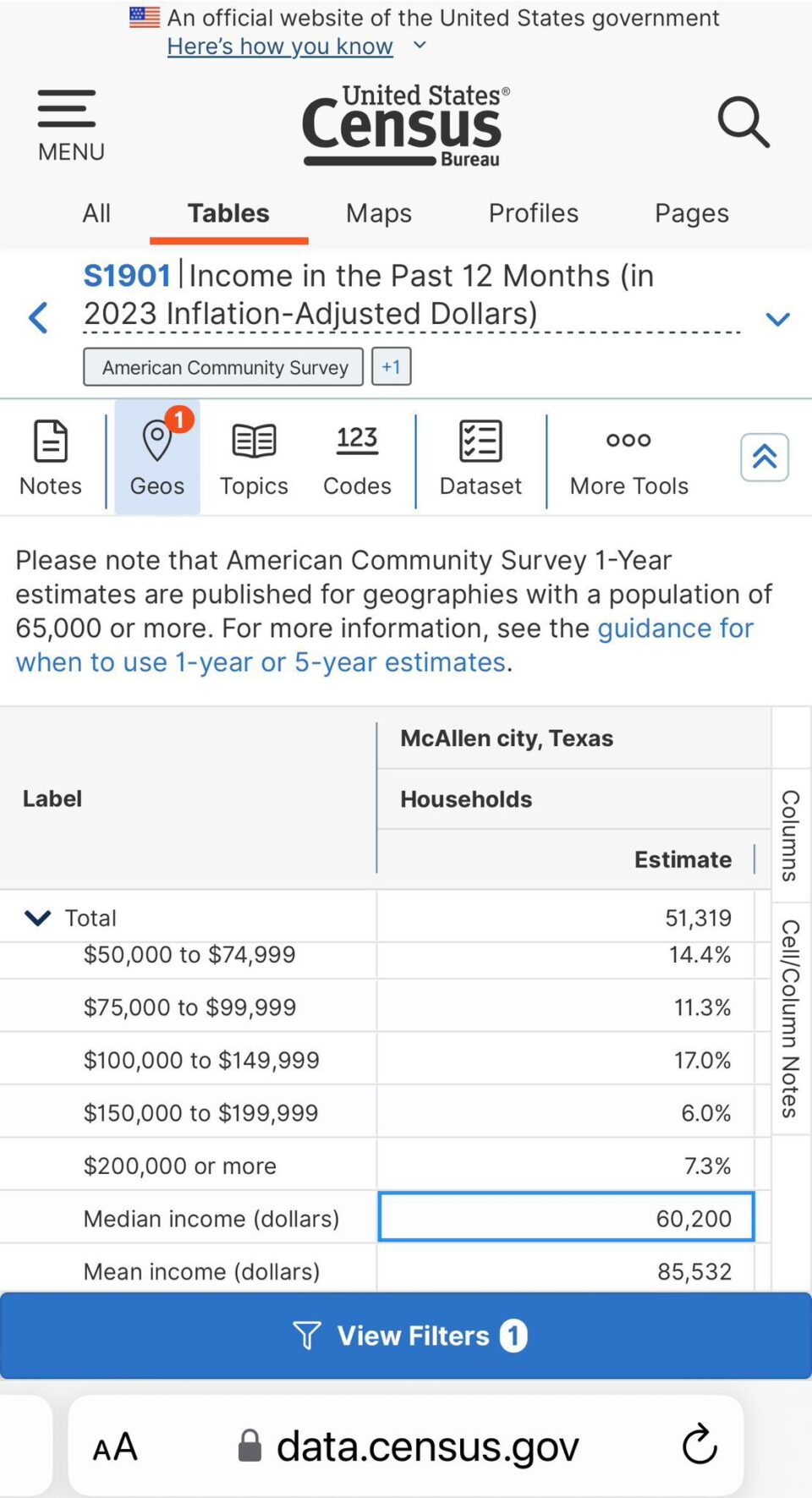
Task: Open the 'Here's how you know' link
Action: pyautogui.click(x=280, y=46)
